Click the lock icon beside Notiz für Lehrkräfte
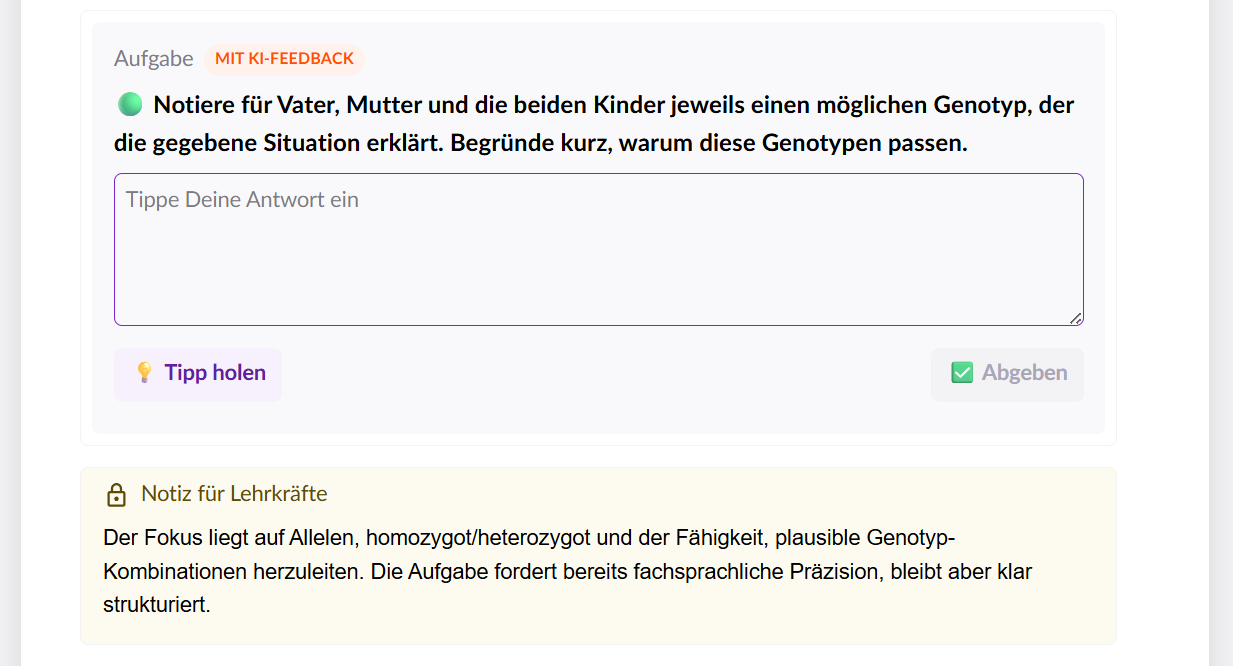 coord(117,495)
